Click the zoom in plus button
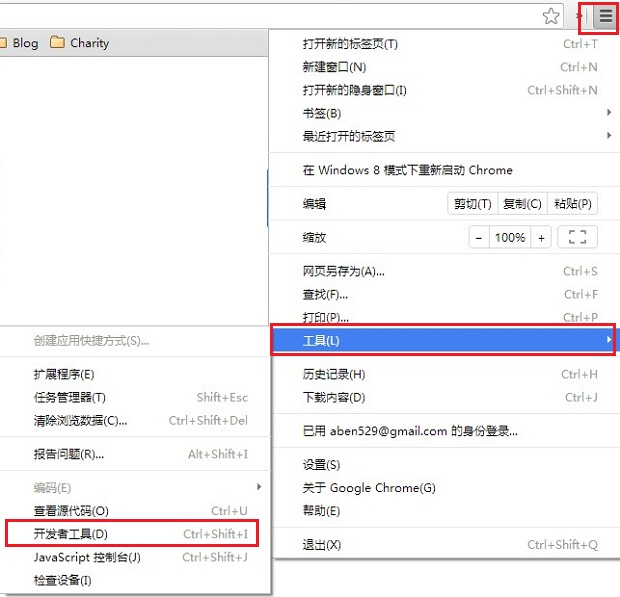 tap(541, 238)
